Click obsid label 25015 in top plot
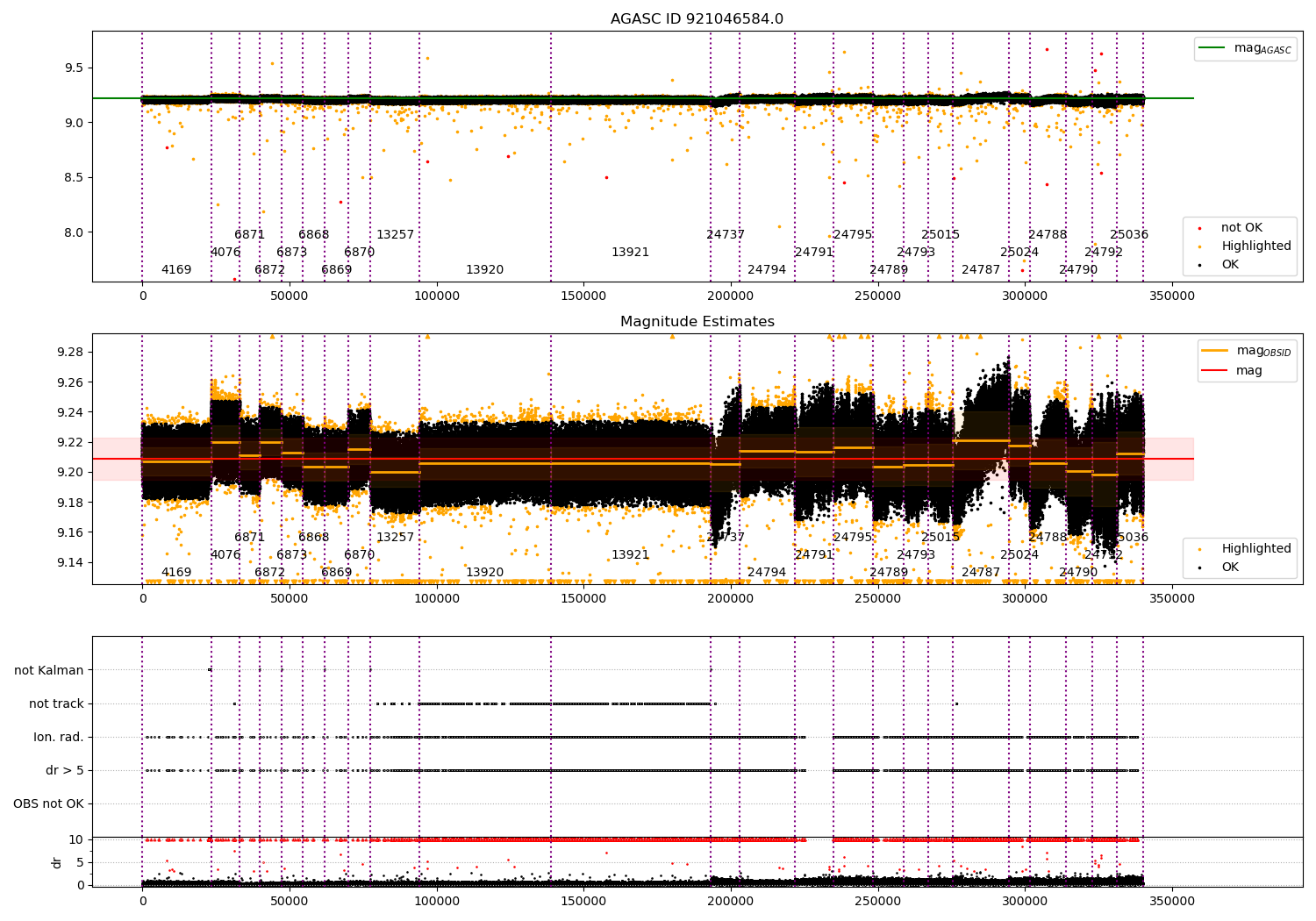 [x=941, y=235]
